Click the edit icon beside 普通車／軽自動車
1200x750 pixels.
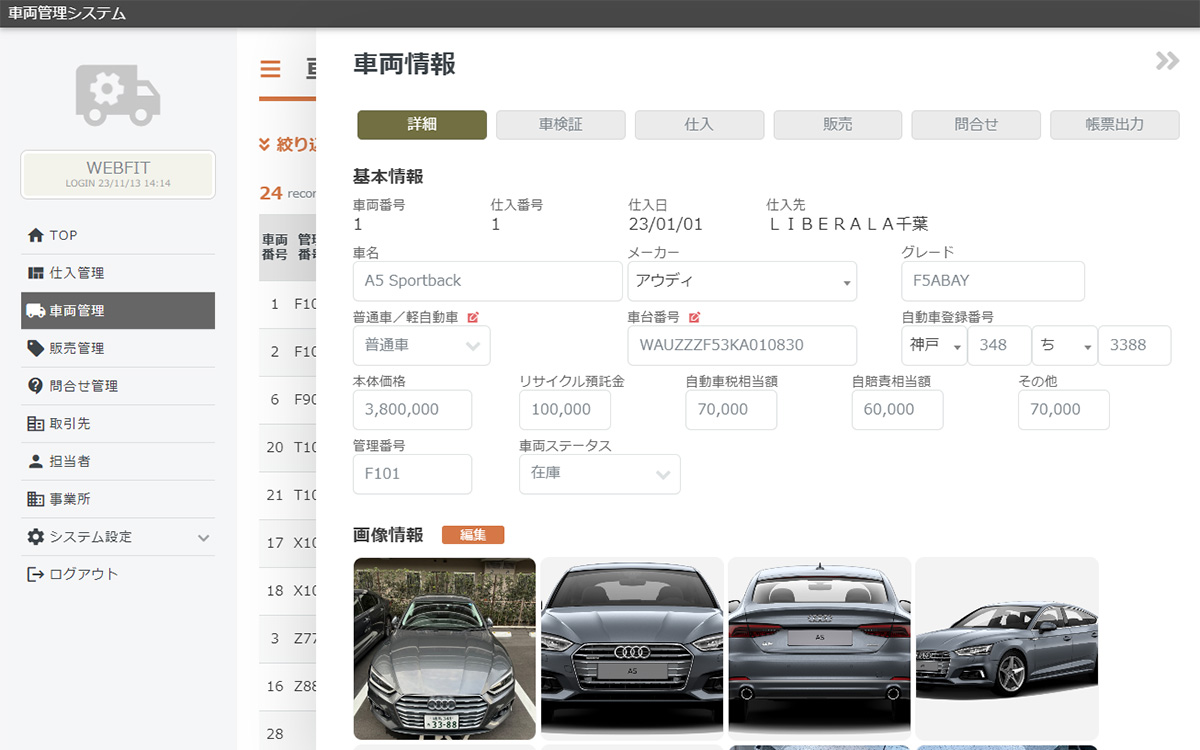[x=473, y=317]
